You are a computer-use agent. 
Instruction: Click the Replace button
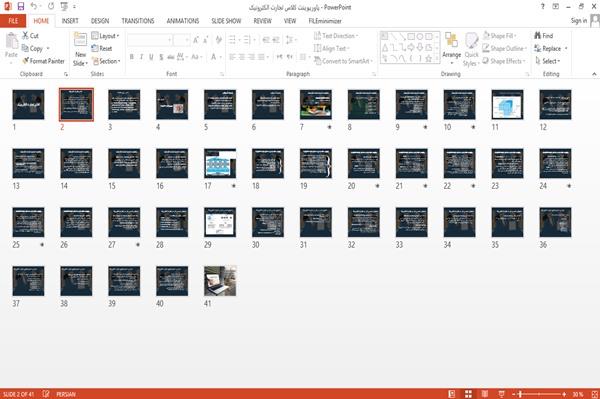click(551, 48)
